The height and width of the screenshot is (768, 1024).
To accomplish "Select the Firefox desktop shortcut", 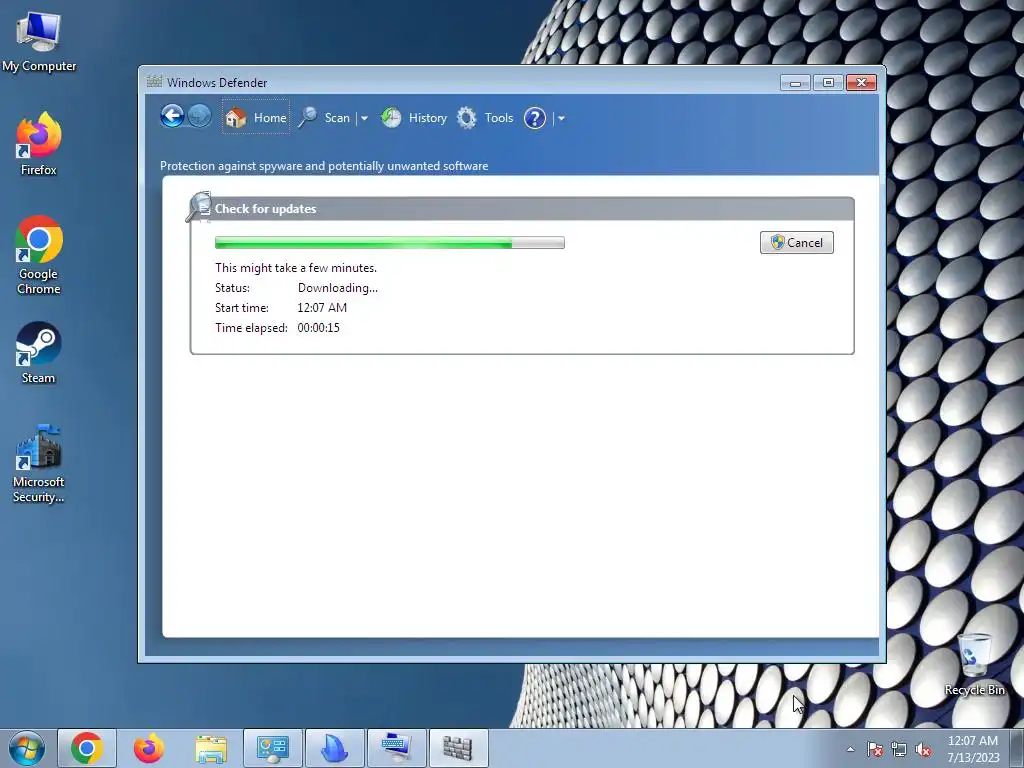I will tap(39, 144).
